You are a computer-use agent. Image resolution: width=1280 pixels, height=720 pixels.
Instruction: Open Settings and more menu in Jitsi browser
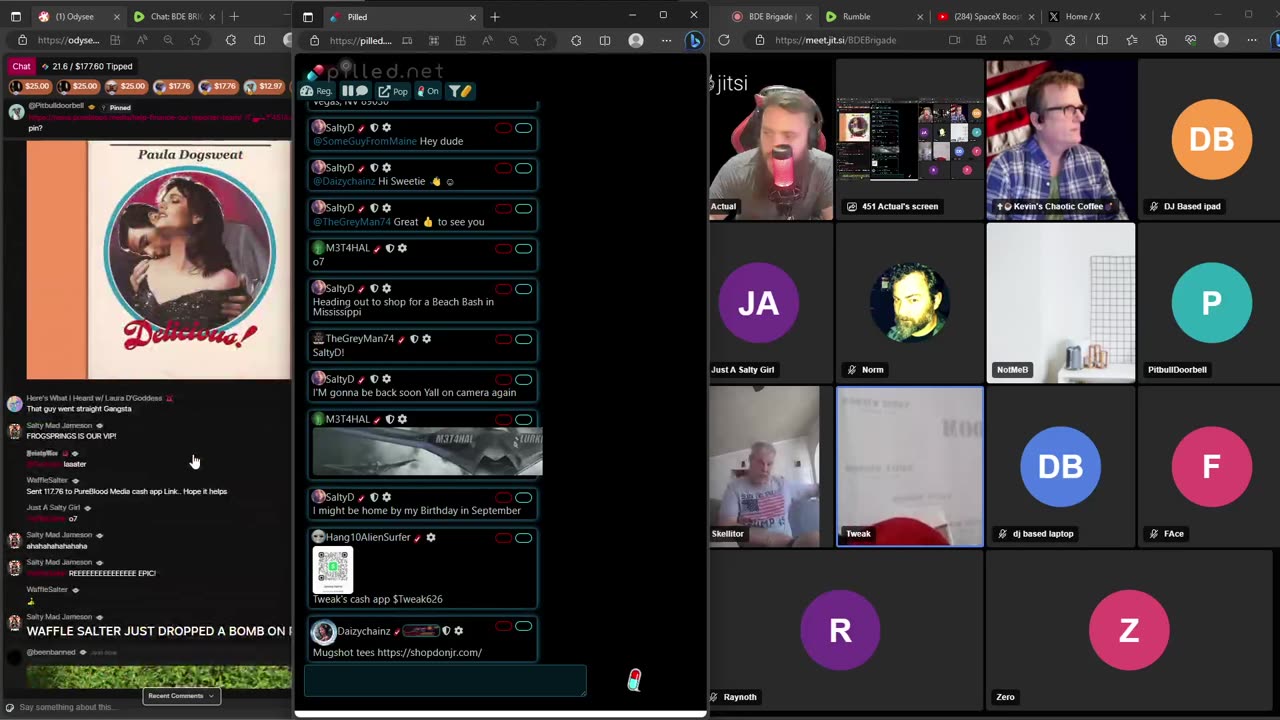click(x=1252, y=40)
